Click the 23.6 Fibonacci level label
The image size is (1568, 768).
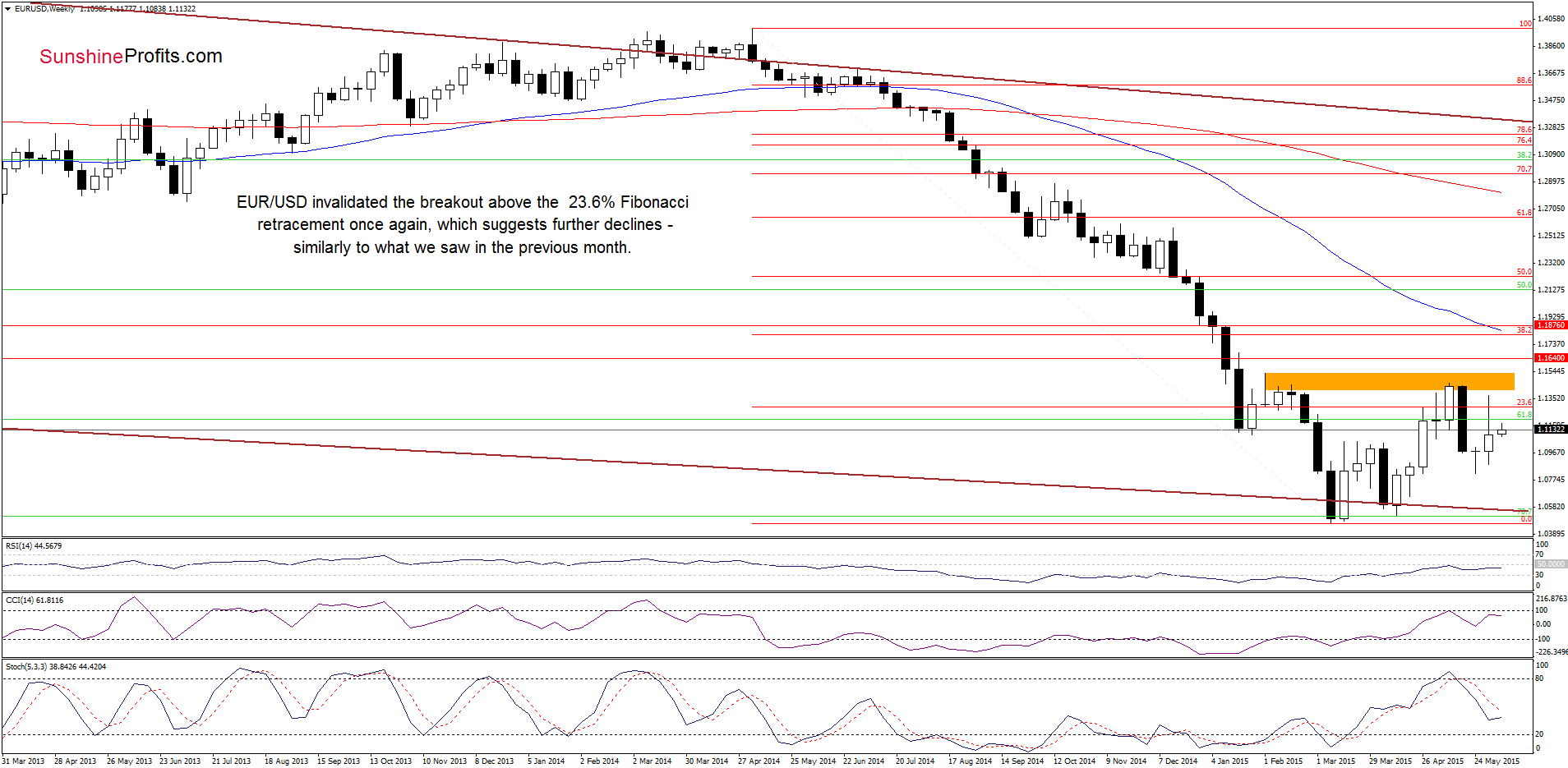[x=1524, y=402]
